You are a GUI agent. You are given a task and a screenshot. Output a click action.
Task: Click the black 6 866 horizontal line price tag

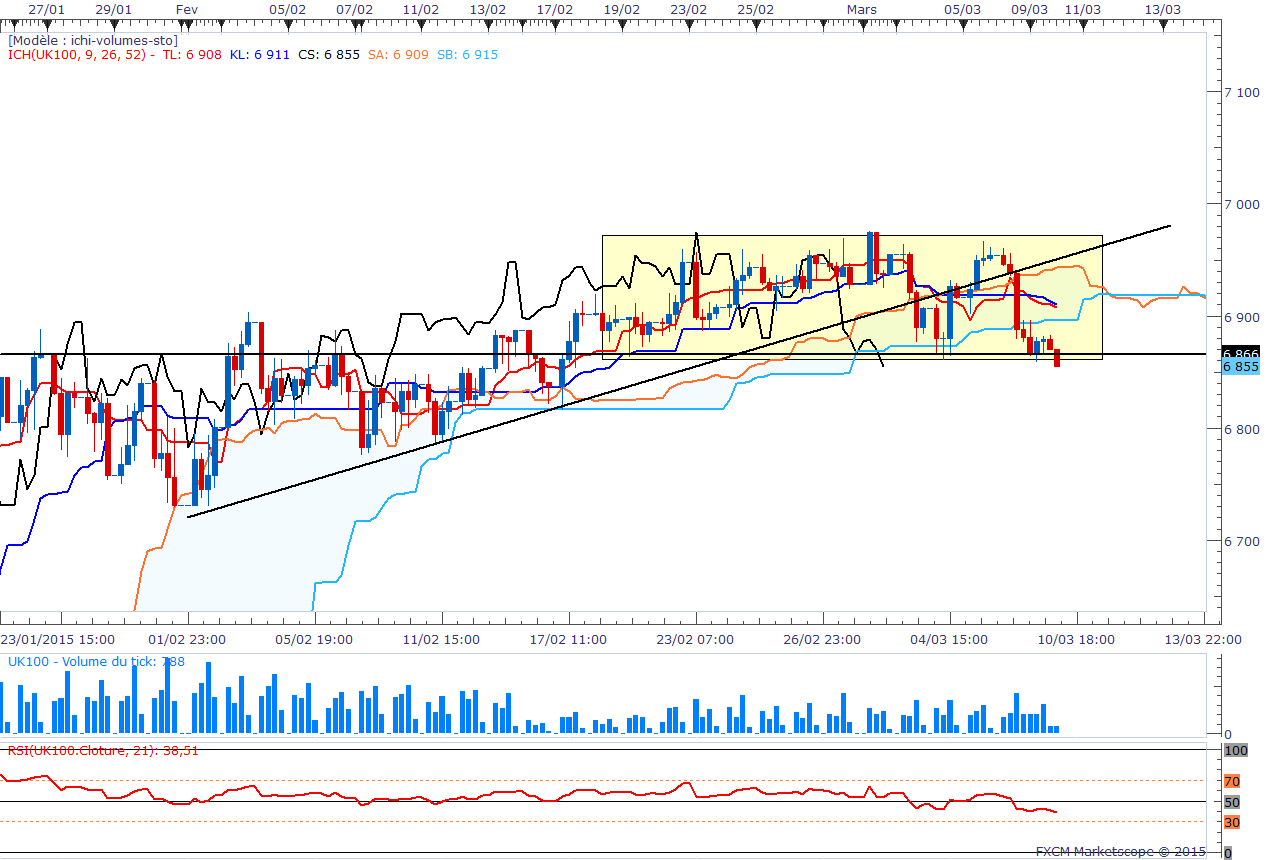(x=1240, y=353)
